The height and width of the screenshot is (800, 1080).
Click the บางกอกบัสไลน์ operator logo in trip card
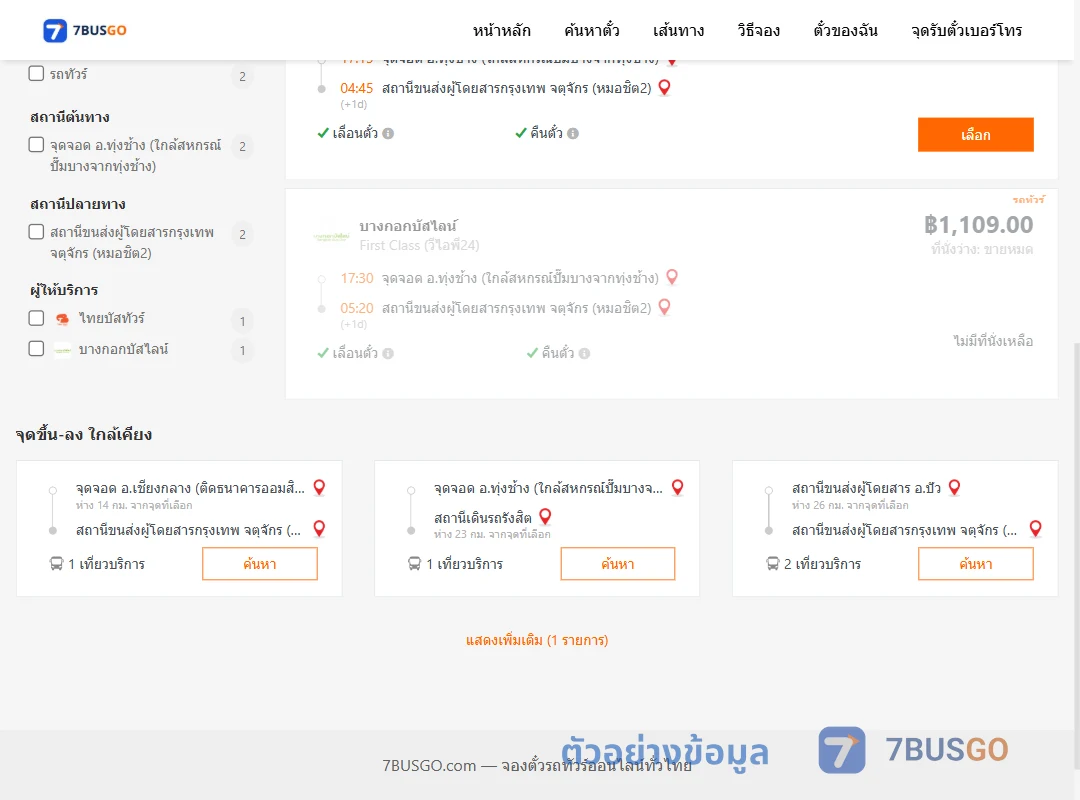pyautogui.click(x=331, y=236)
